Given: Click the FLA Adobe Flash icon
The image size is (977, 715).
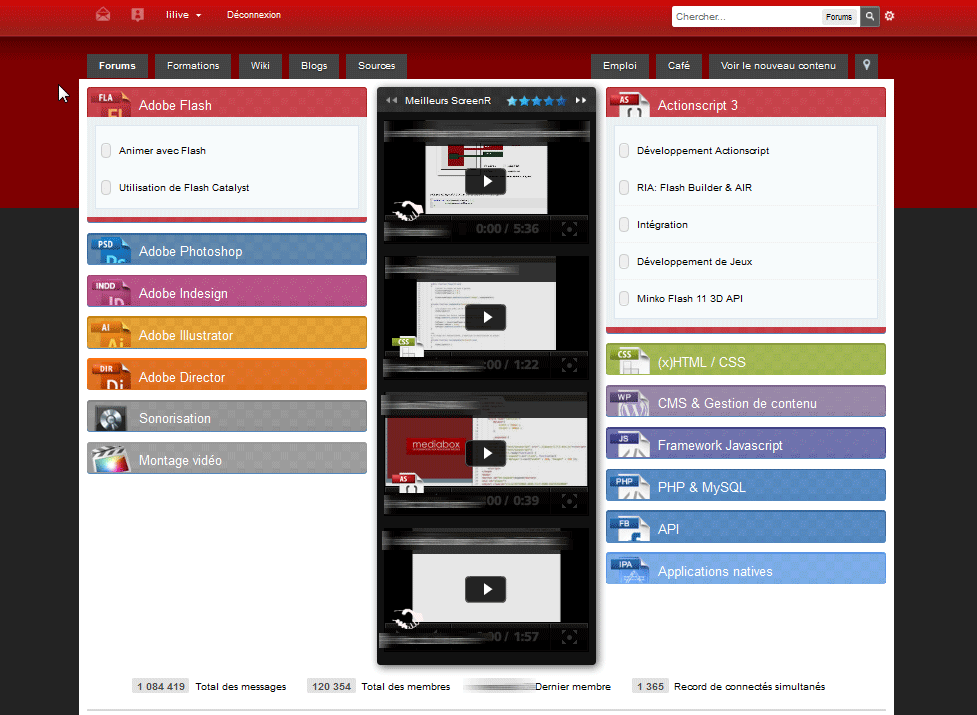Looking at the screenshot, I should point(110,104).
